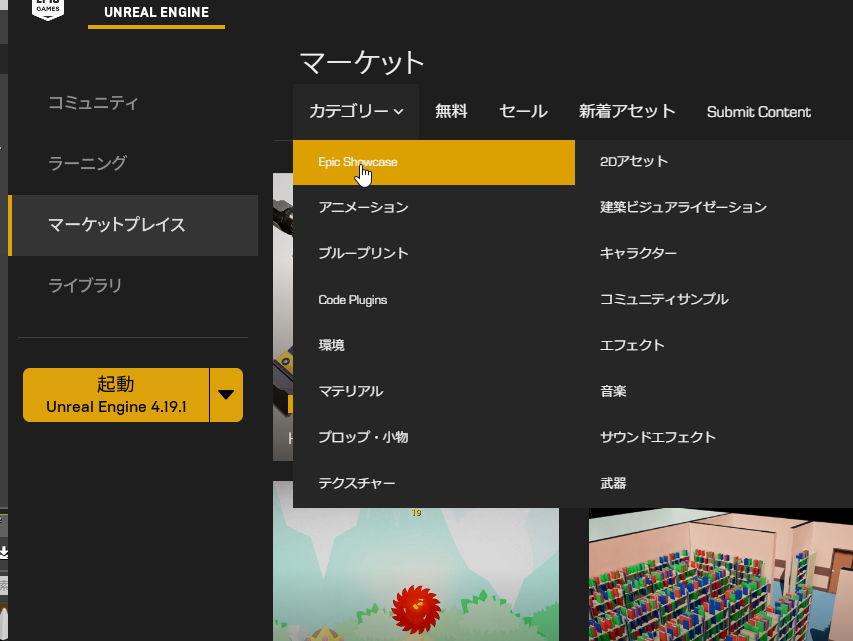Image resolution: width=853 pixels, height=641 pixels.
Task: Expand the カテゴリー dropdown
Action: pos(355,111)
